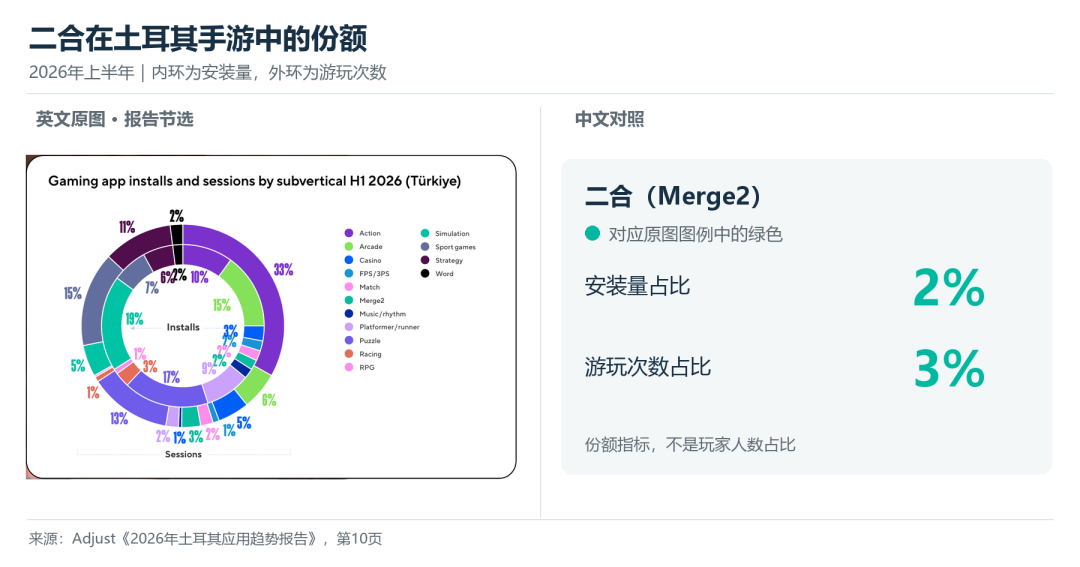
Task: Select the note 对应原图图例中的绿色
Action: (695, 234)
